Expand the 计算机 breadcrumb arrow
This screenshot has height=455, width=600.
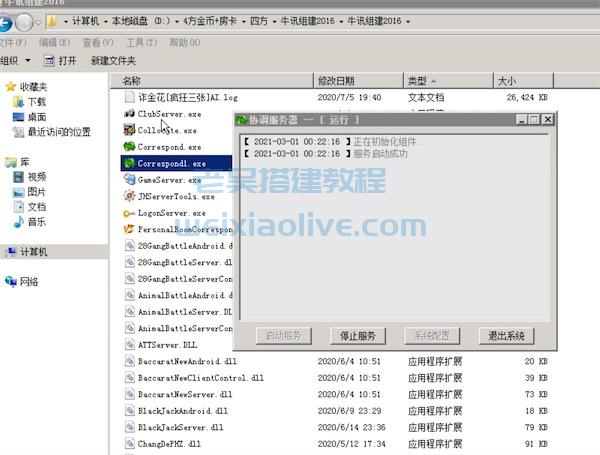coord(105,21)
